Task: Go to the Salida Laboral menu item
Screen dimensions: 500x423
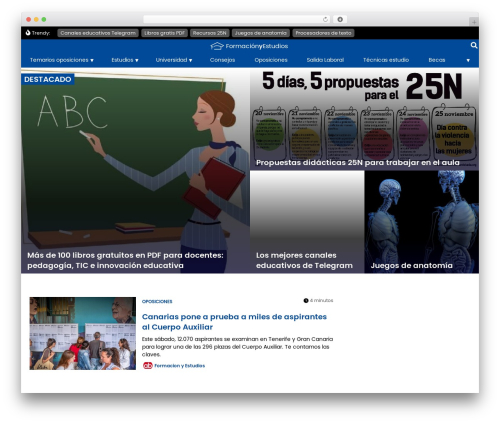Action: (x=325, y=60)
